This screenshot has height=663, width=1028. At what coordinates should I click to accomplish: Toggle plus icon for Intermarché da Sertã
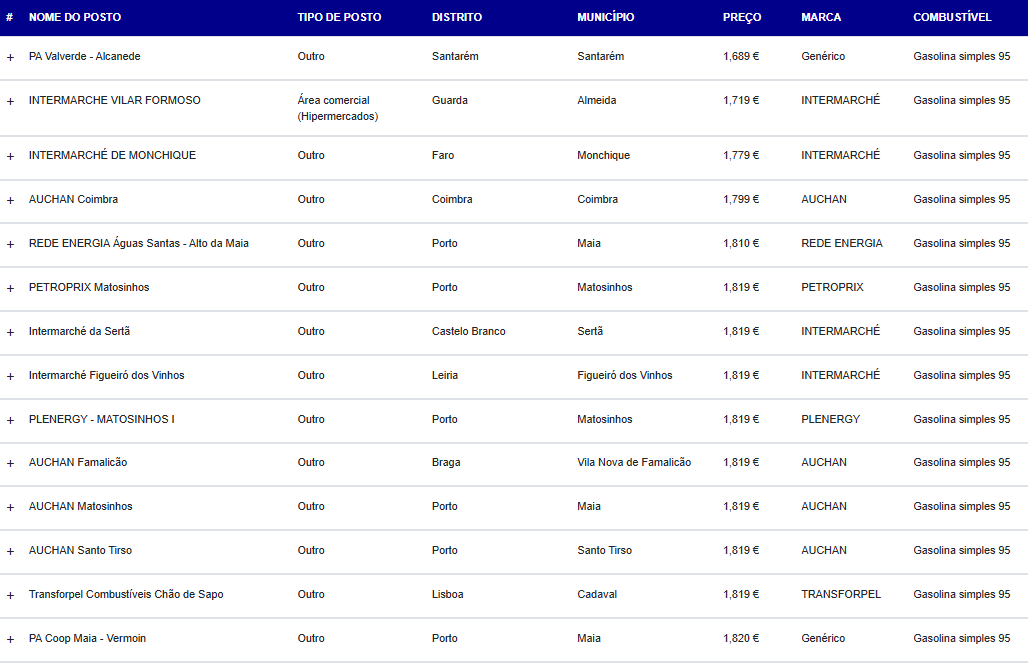coord(10,332)
